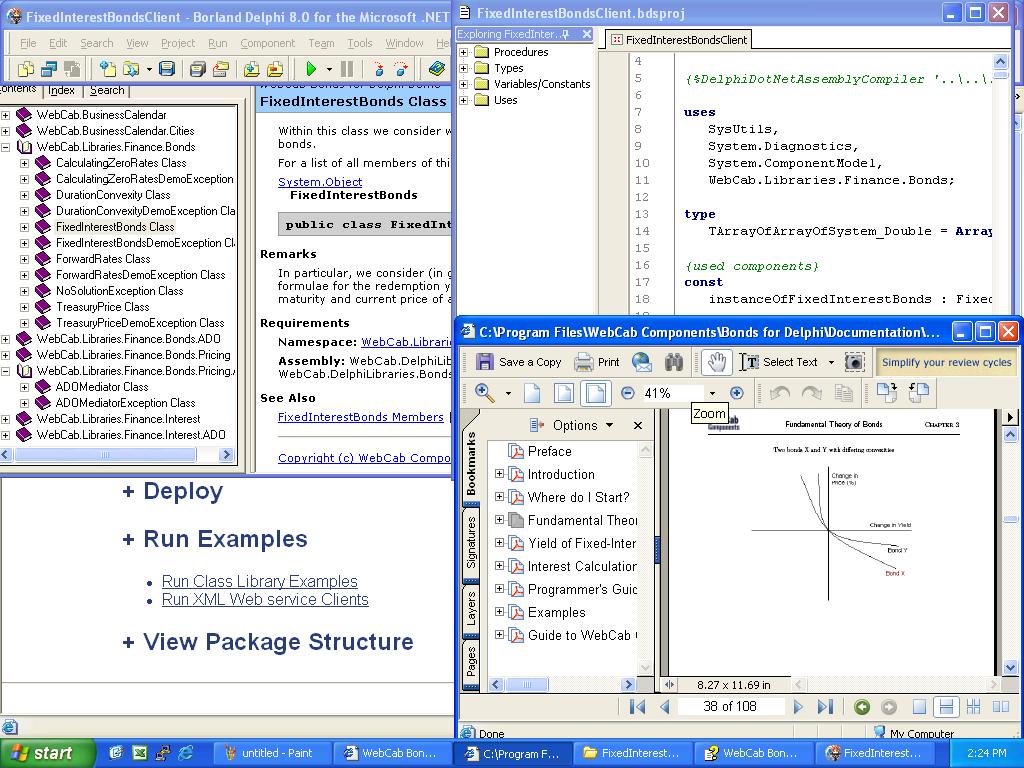Open the Run Class Library Examples link
The height and width of the screenshot is (768, 1024).
pyautogui.click(x=260, y=581)
